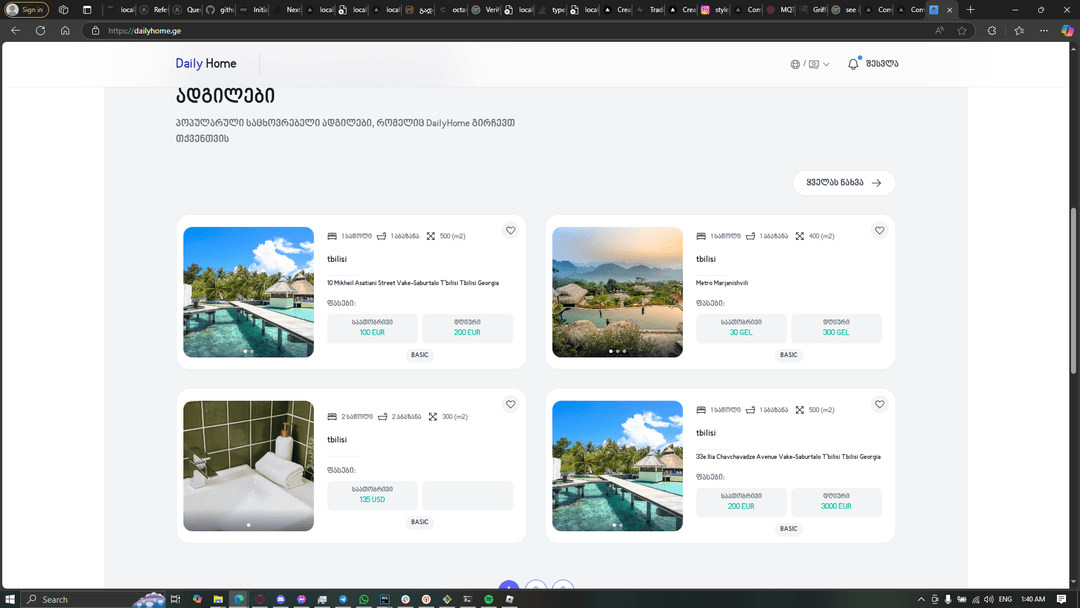This screenshot has width=1080, height=608.
Task: Open Copilot dropdown in browser toolbar
Action: coord(1067,30)
